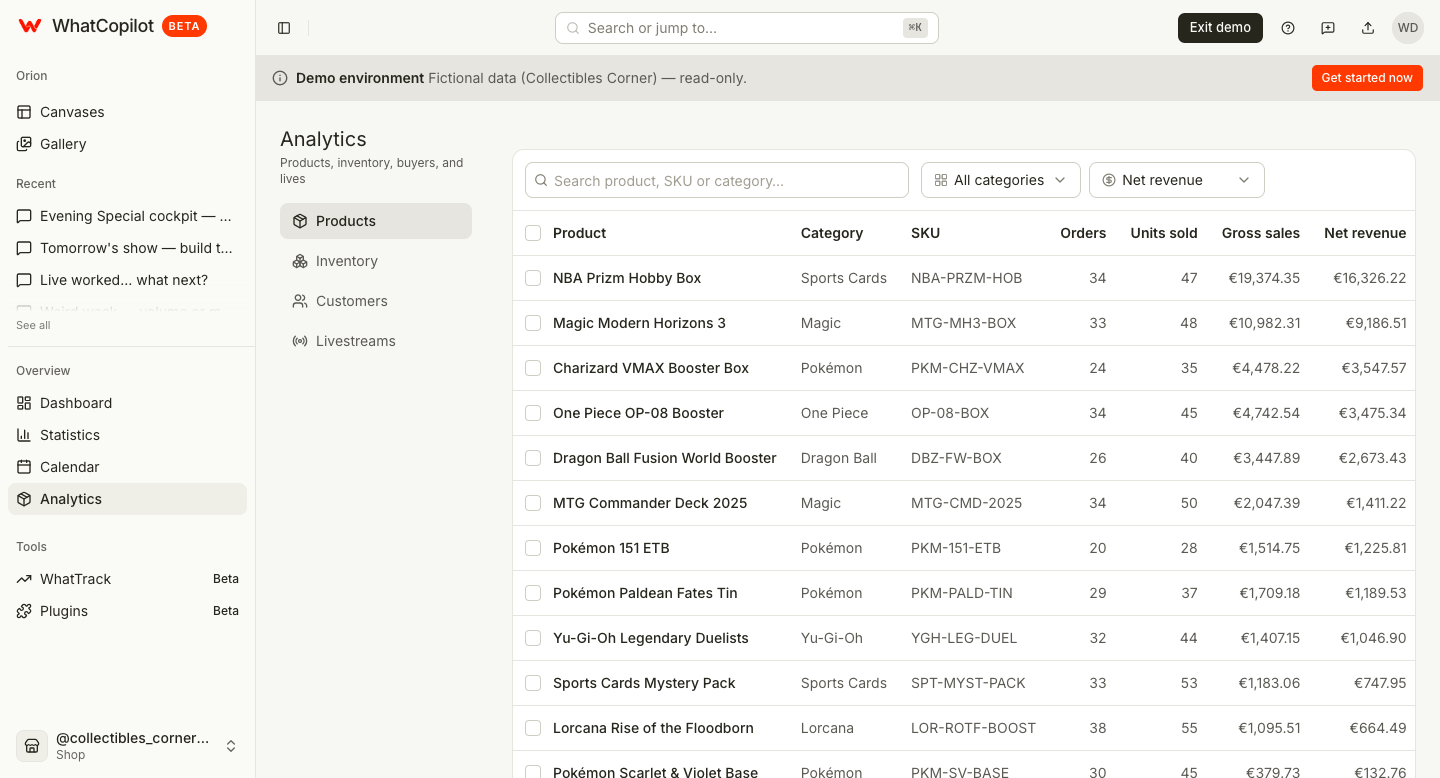The width and height of the screenshot is (1440, 778).
Task: Click the SKU column header
Action: click(925, 233)
